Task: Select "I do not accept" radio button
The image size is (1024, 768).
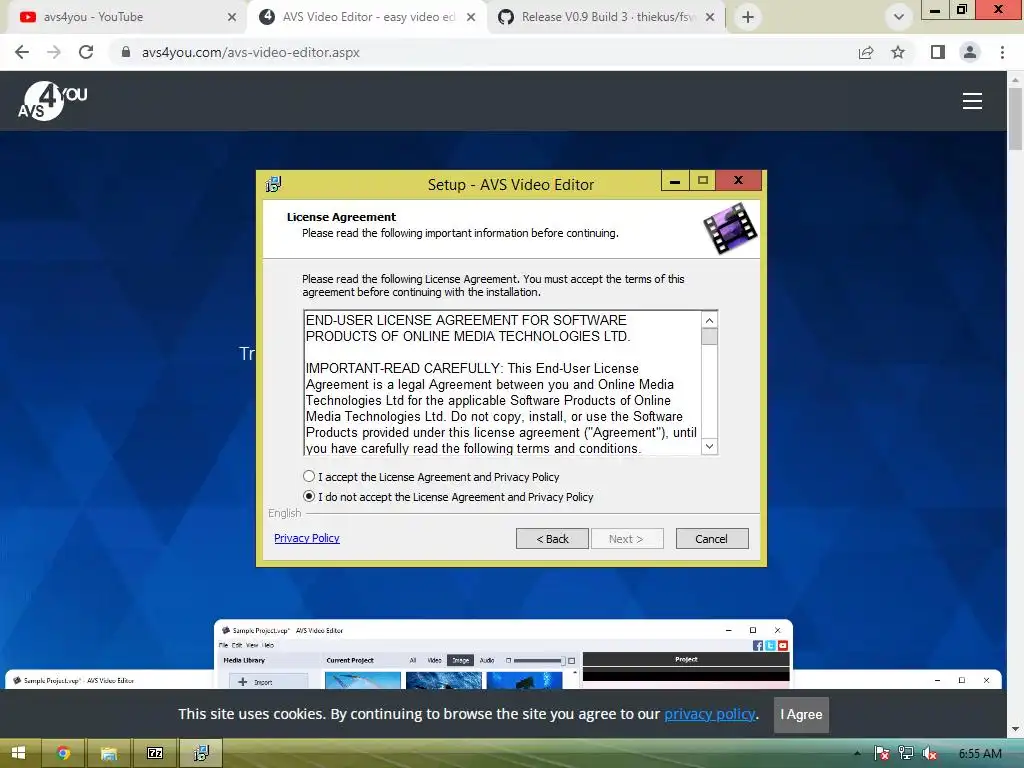Action: [x=309, y=496]
